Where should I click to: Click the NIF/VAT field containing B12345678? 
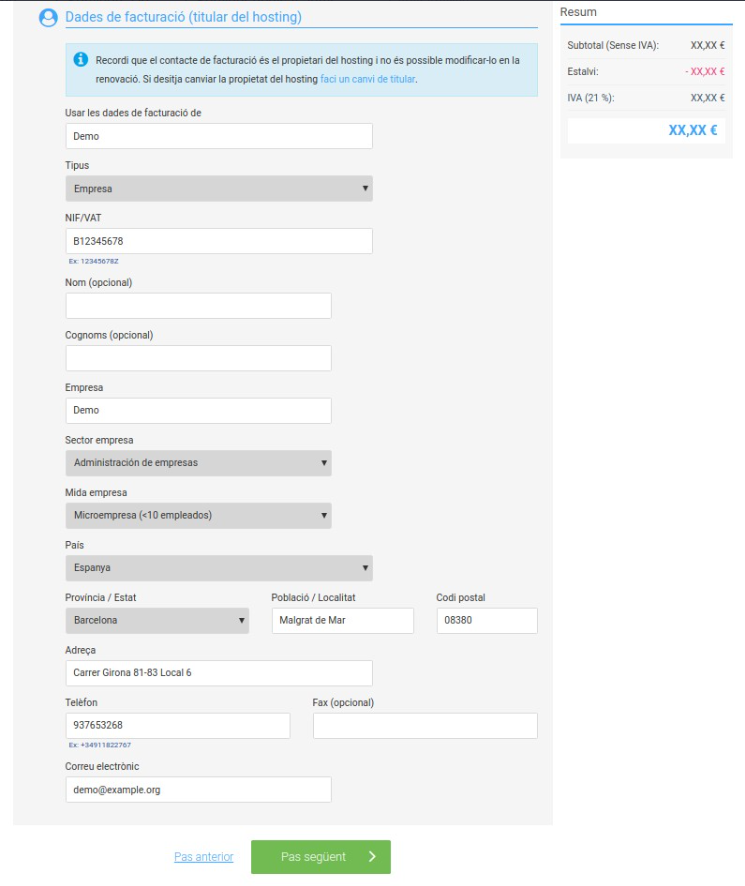point(219,241)
